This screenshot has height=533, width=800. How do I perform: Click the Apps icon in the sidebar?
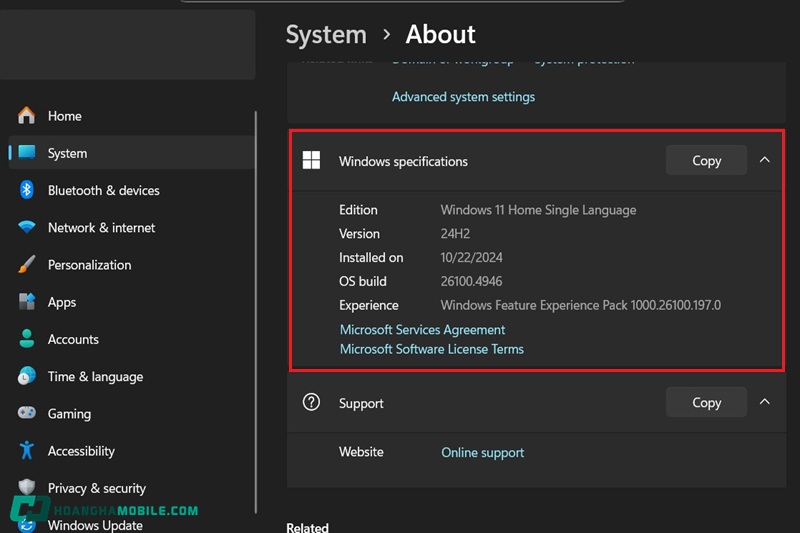(27, 302)
